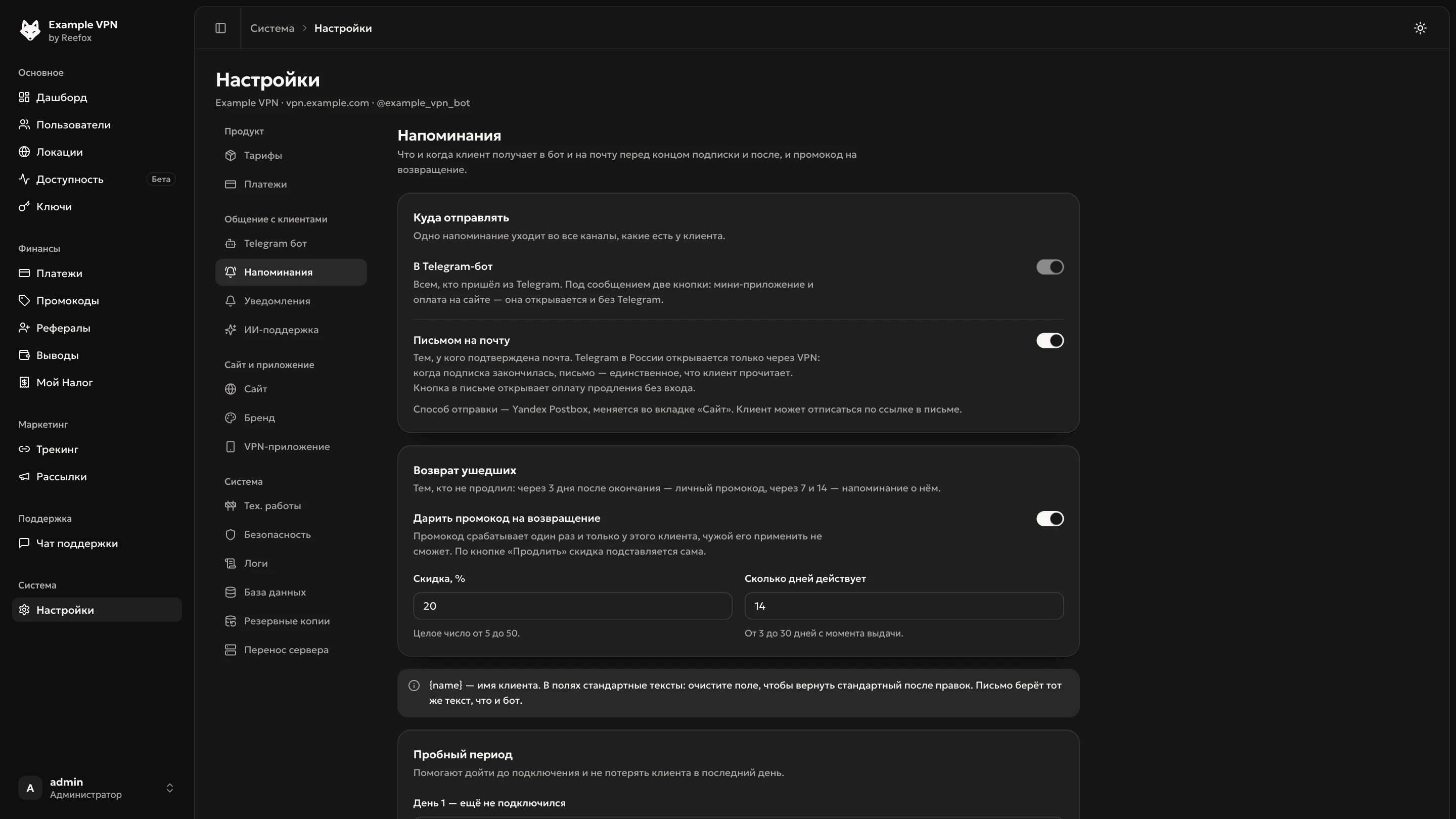The image size is (1456, 819).
Task: Open Доступность in the sidebar
Action: (97, 179)
